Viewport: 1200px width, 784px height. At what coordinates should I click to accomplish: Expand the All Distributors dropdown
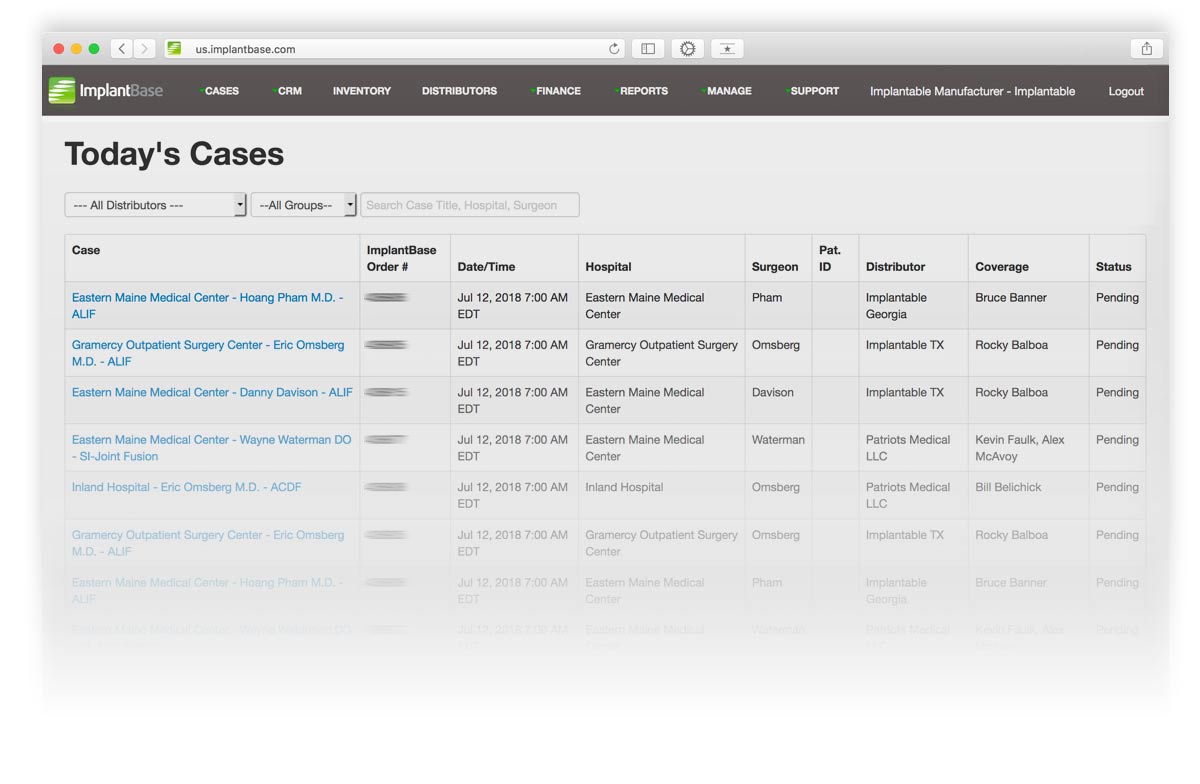pos(155,205)
